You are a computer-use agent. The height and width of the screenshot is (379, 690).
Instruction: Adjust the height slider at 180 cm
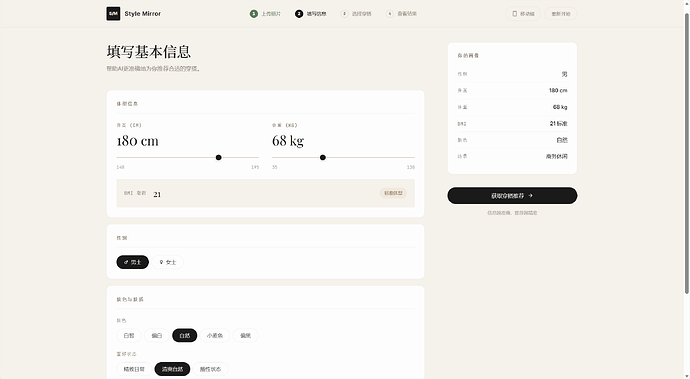218,157
